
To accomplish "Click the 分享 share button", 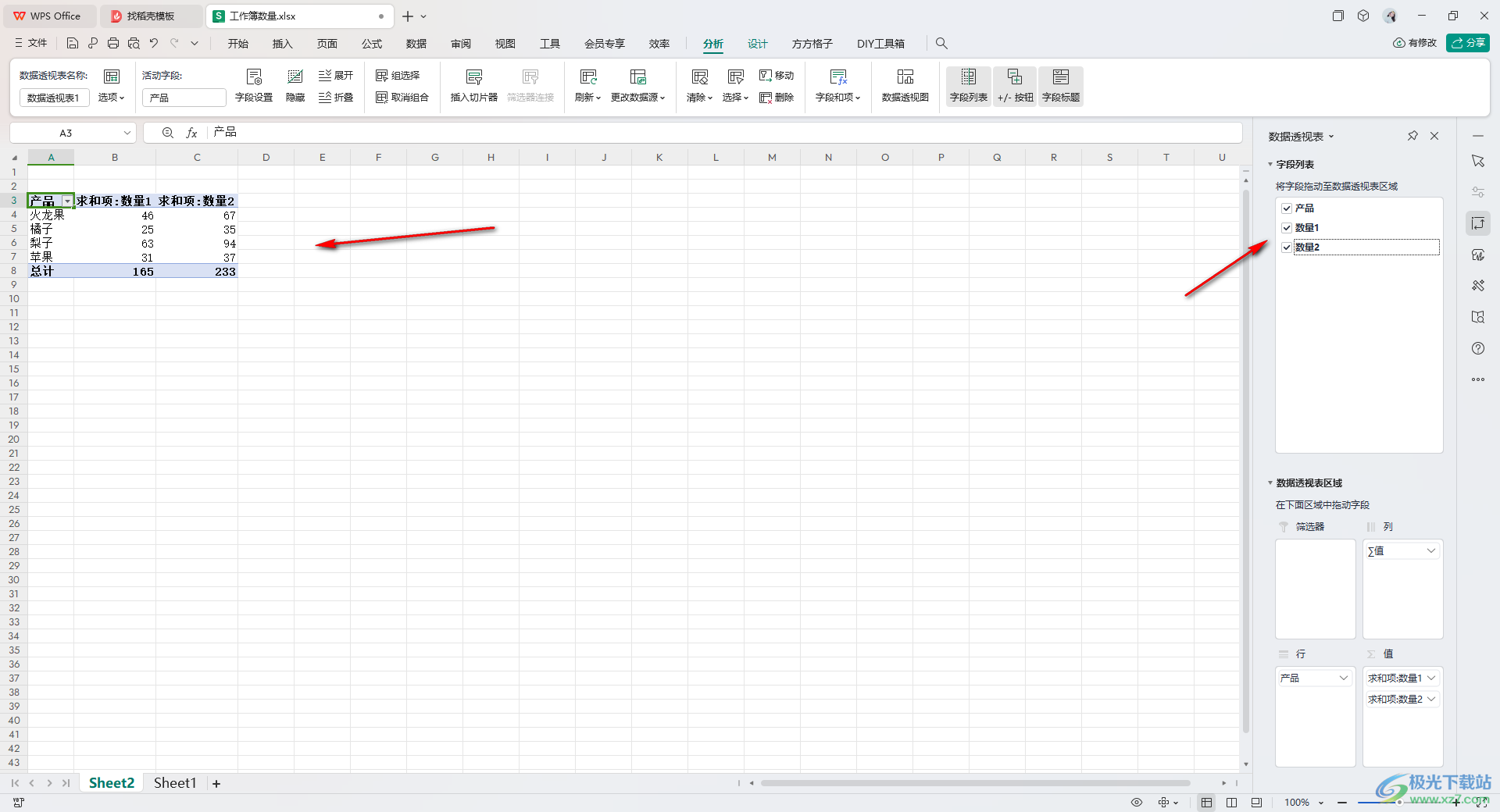I will coord(1468,43).
